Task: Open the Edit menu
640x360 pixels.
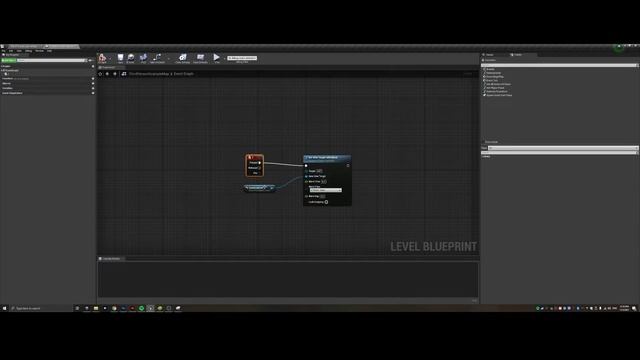Action: point(11,51)
